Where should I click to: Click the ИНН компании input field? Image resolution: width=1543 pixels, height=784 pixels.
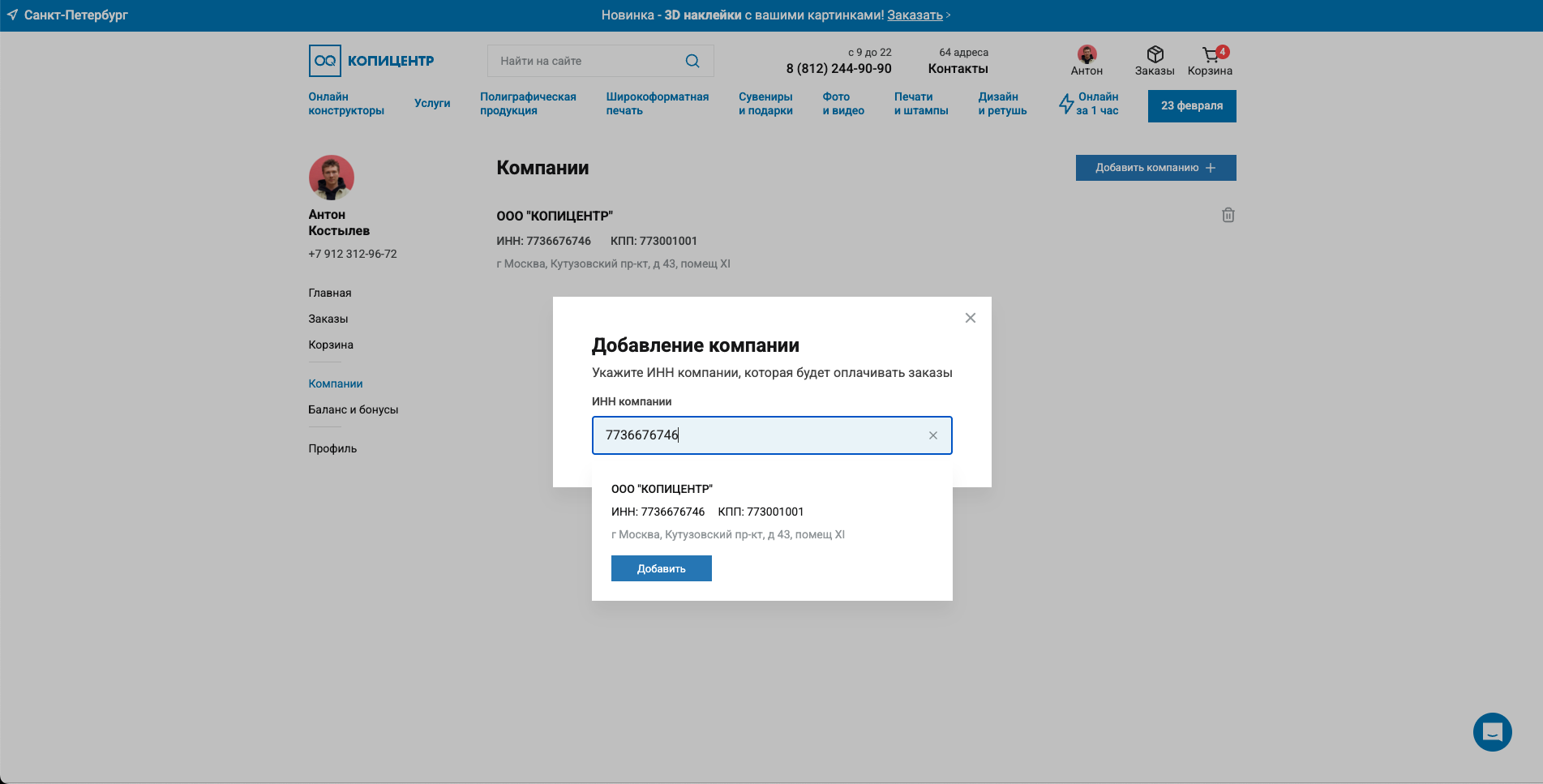tap(762, 435)
